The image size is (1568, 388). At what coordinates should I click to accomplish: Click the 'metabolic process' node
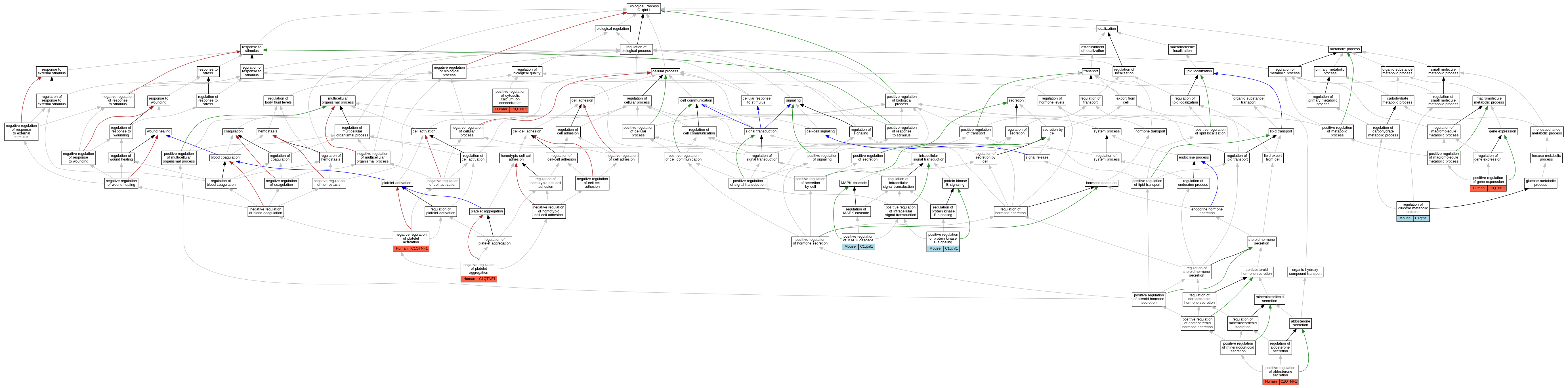(1345, 49)
